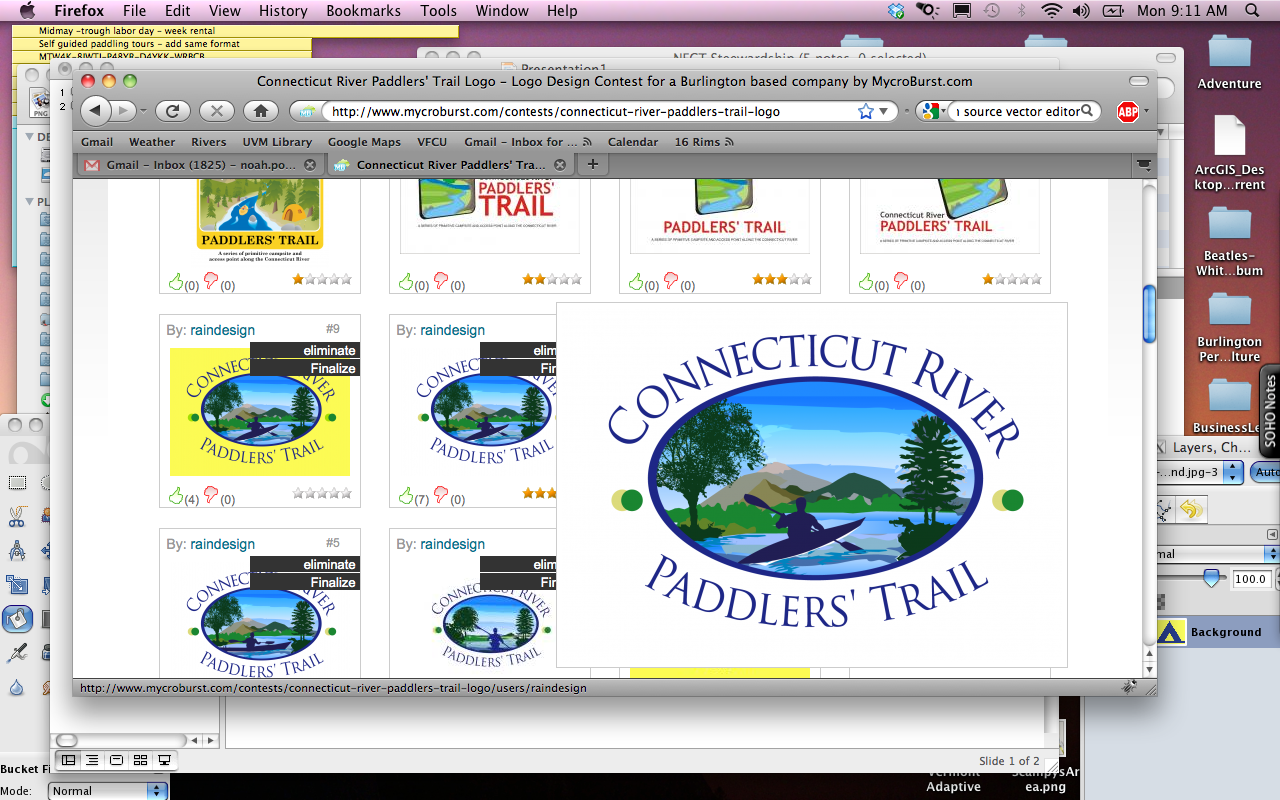Open UVM Library bookmark
This screenshot has width=1280, height=800.
277,142
